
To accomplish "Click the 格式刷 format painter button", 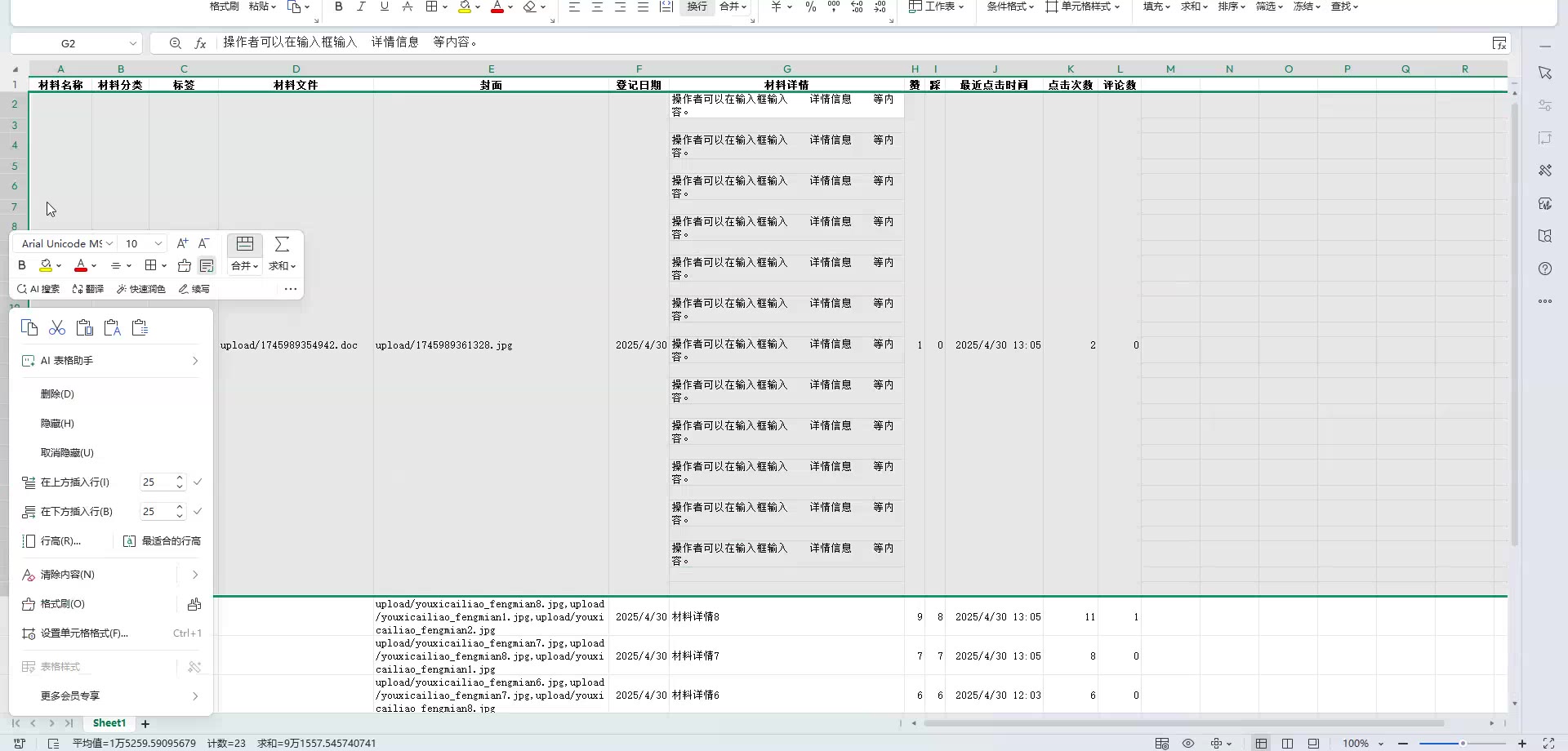I will coord(225,7).
